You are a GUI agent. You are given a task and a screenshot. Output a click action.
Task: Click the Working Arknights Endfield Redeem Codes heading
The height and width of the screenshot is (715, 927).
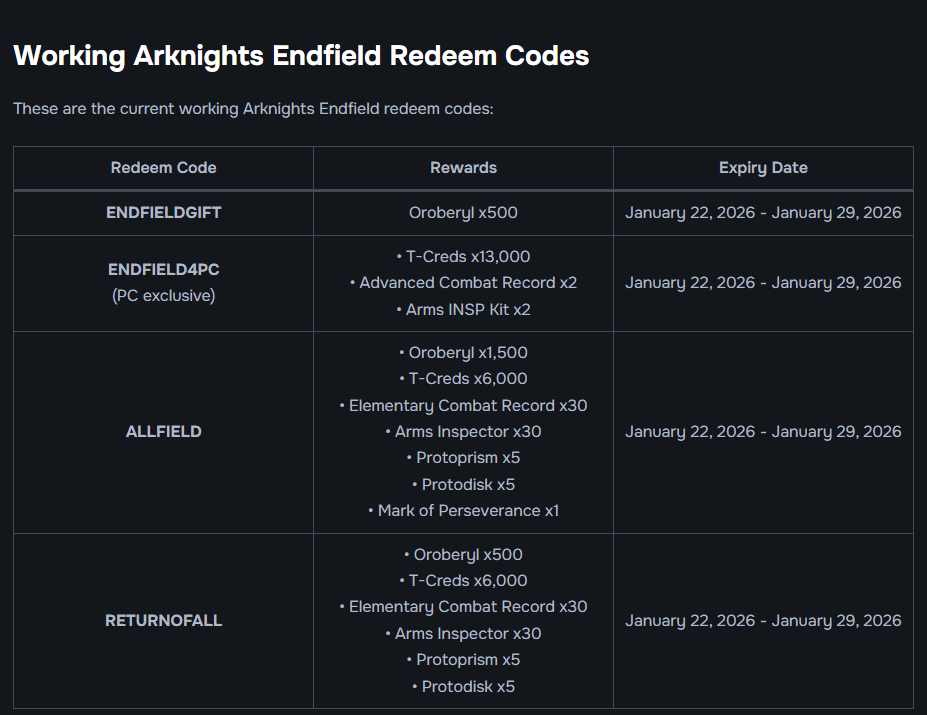pos(301,56)
